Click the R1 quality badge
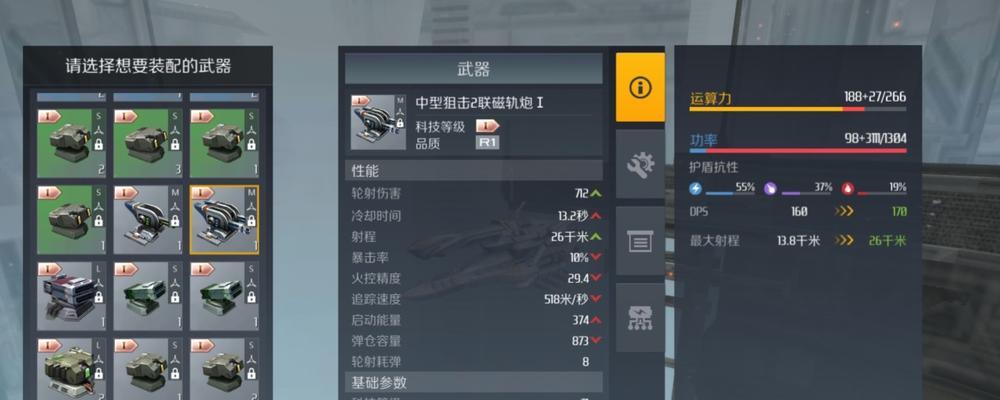1000x400 pixels. (488, 143)
